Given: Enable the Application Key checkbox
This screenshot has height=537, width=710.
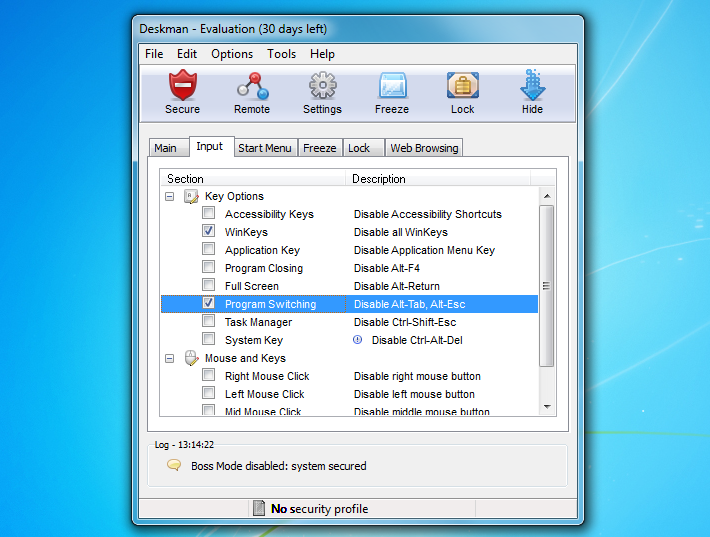Looking at the screenshot, I should (x=208, y=249).
